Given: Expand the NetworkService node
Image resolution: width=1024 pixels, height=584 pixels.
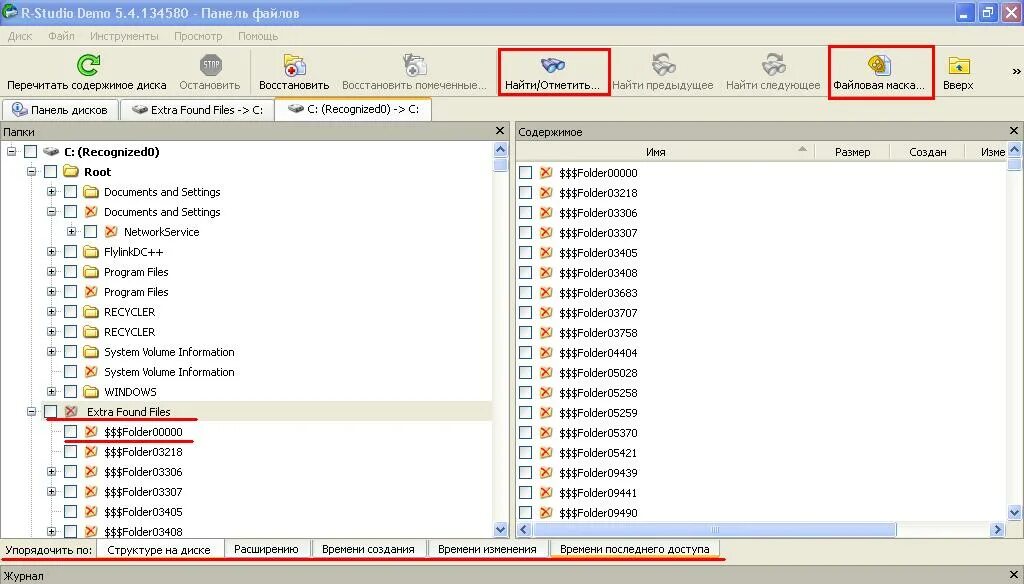Looking at the screenshot, I should pos(72,232).
